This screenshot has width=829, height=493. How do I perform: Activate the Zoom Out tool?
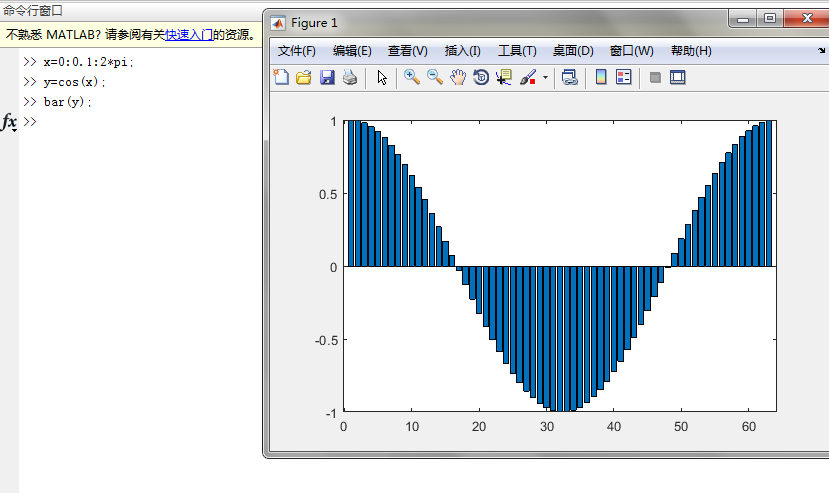click(435, 78)
